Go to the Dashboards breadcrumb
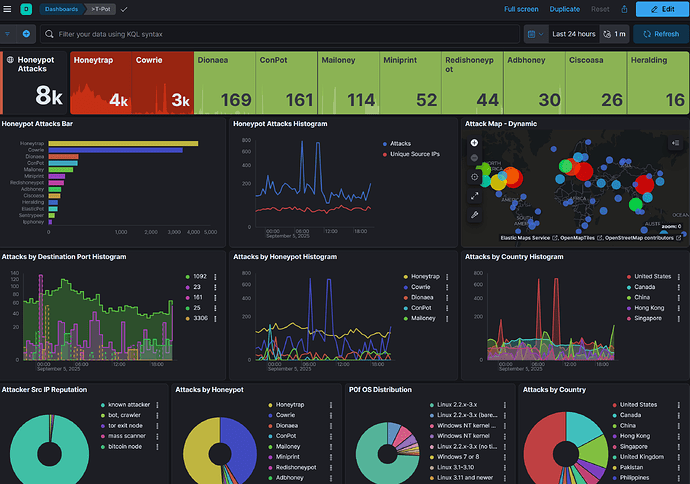This screenshot has height=484, width=690. pyautogui.click(x=60, y=9)
